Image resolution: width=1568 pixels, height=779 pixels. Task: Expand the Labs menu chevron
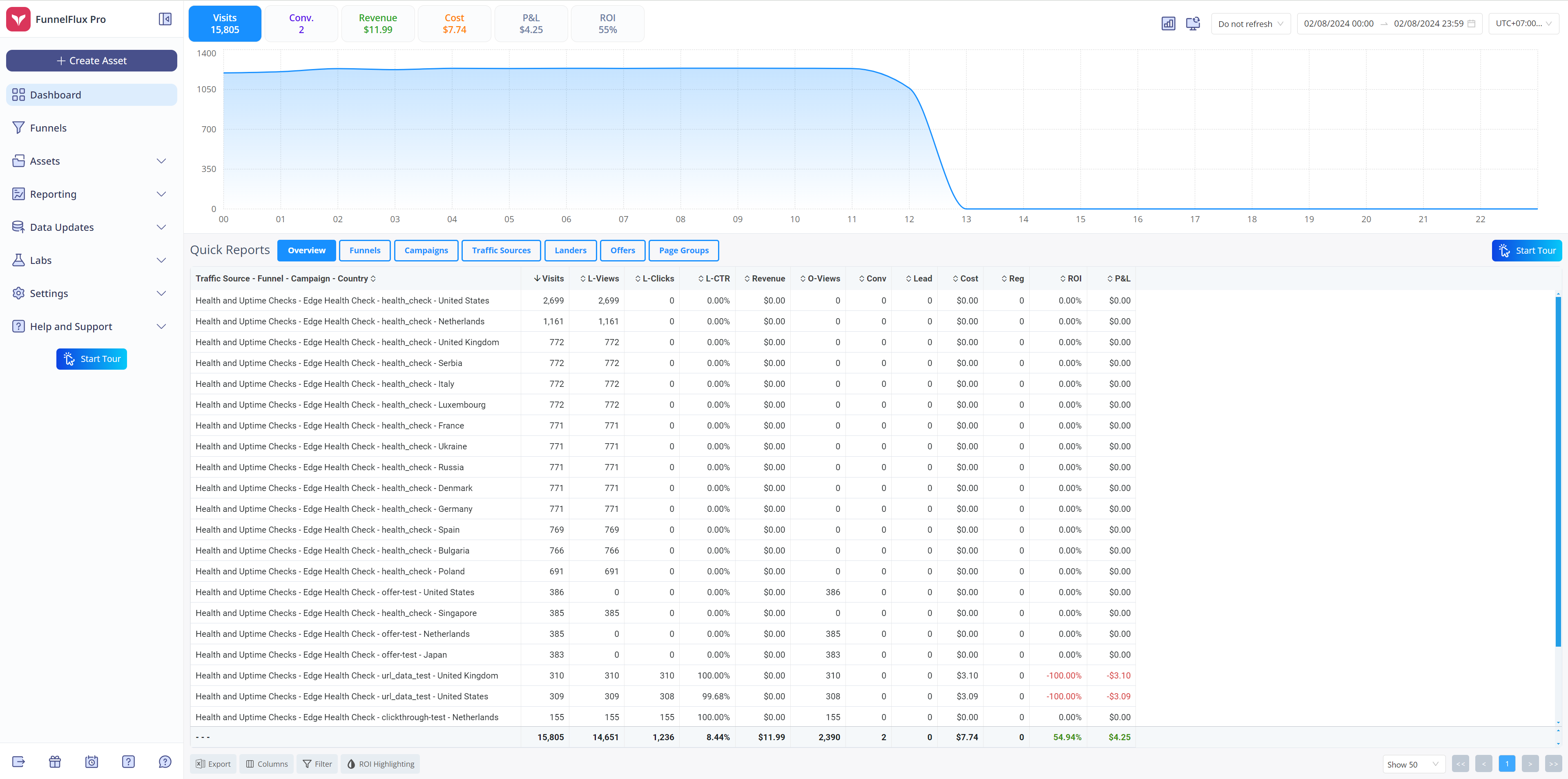(161, 260)
